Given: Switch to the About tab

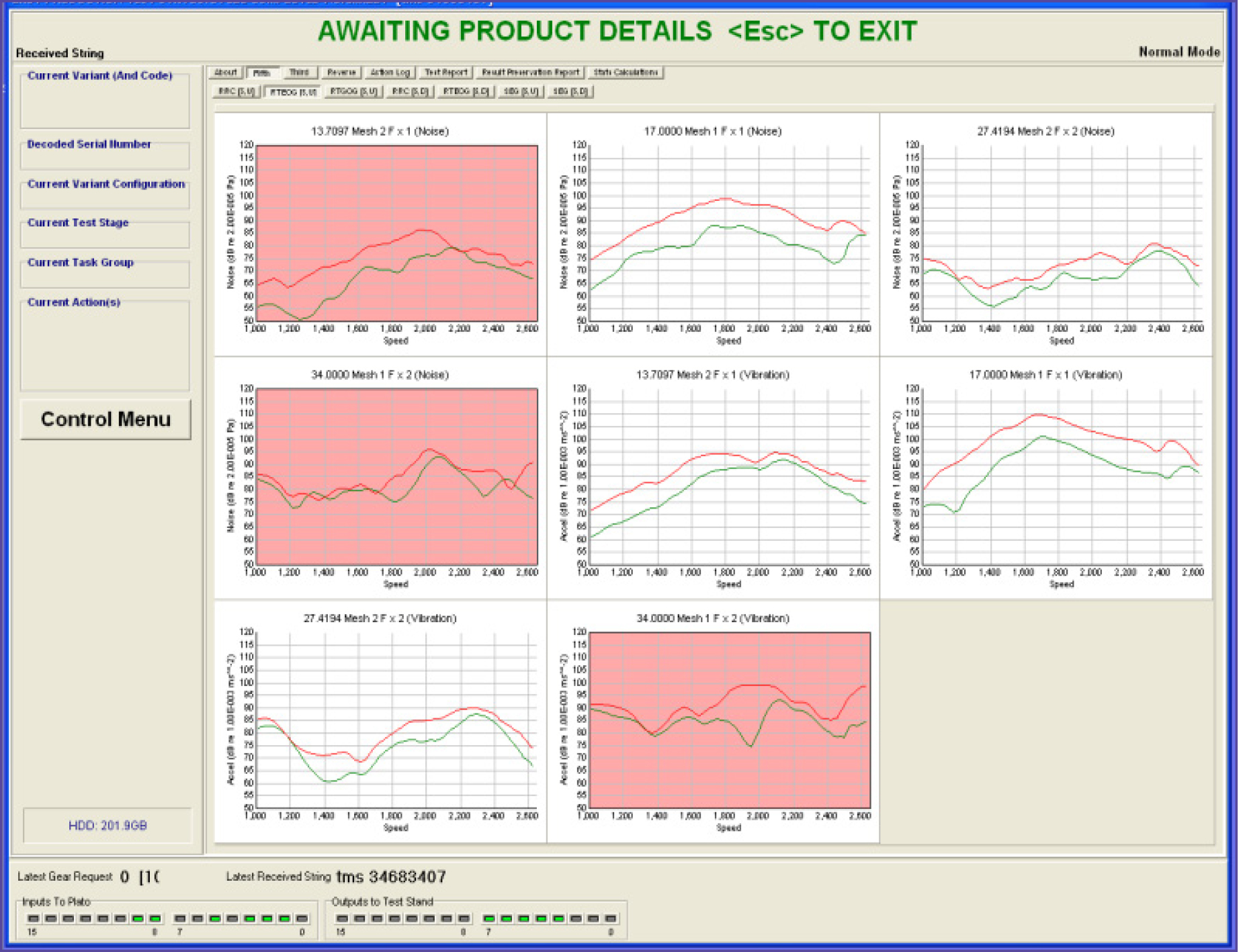Looking at the screenshot, I should [225, 73].
